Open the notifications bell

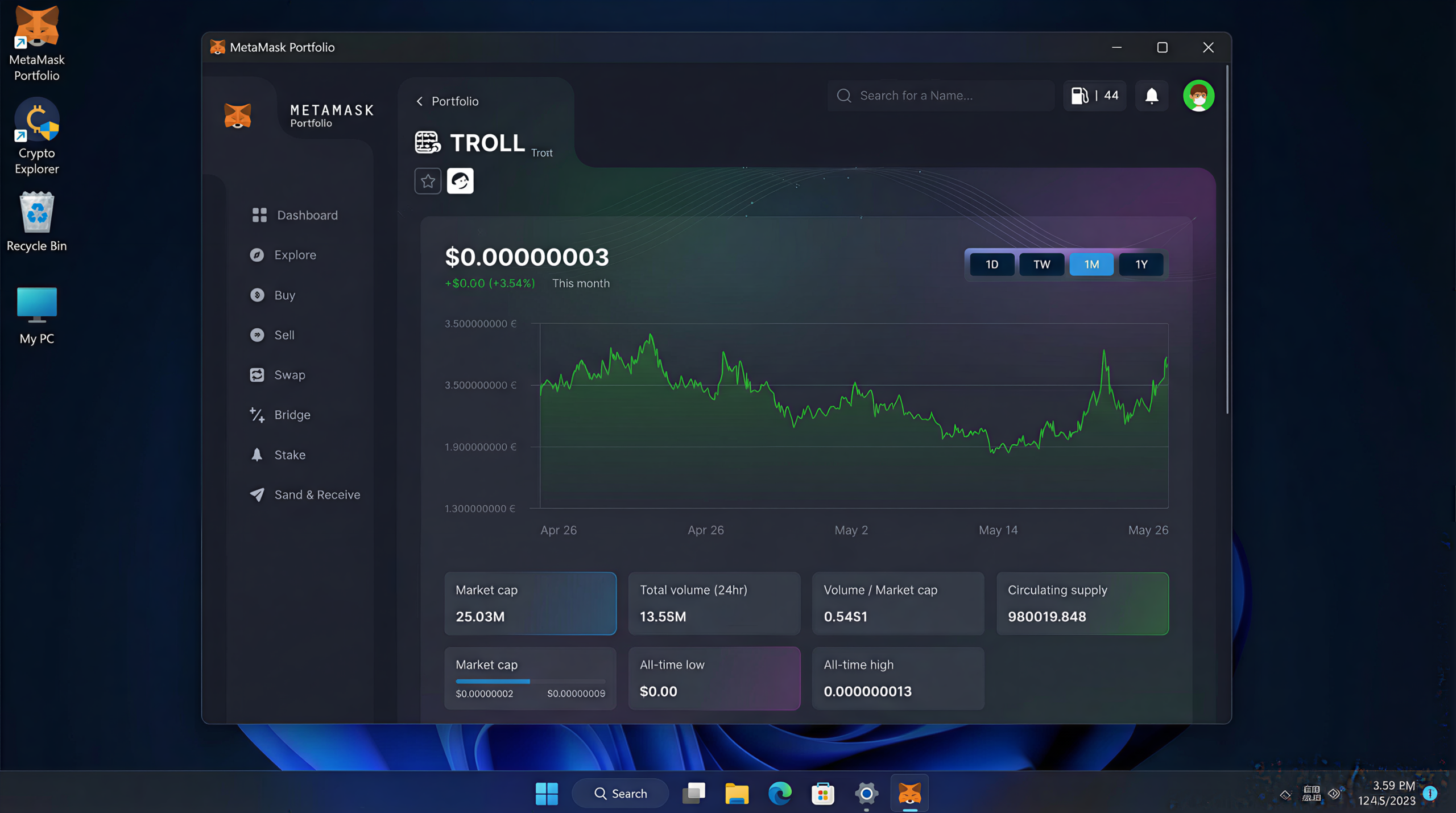click(x=1151, y=96)
